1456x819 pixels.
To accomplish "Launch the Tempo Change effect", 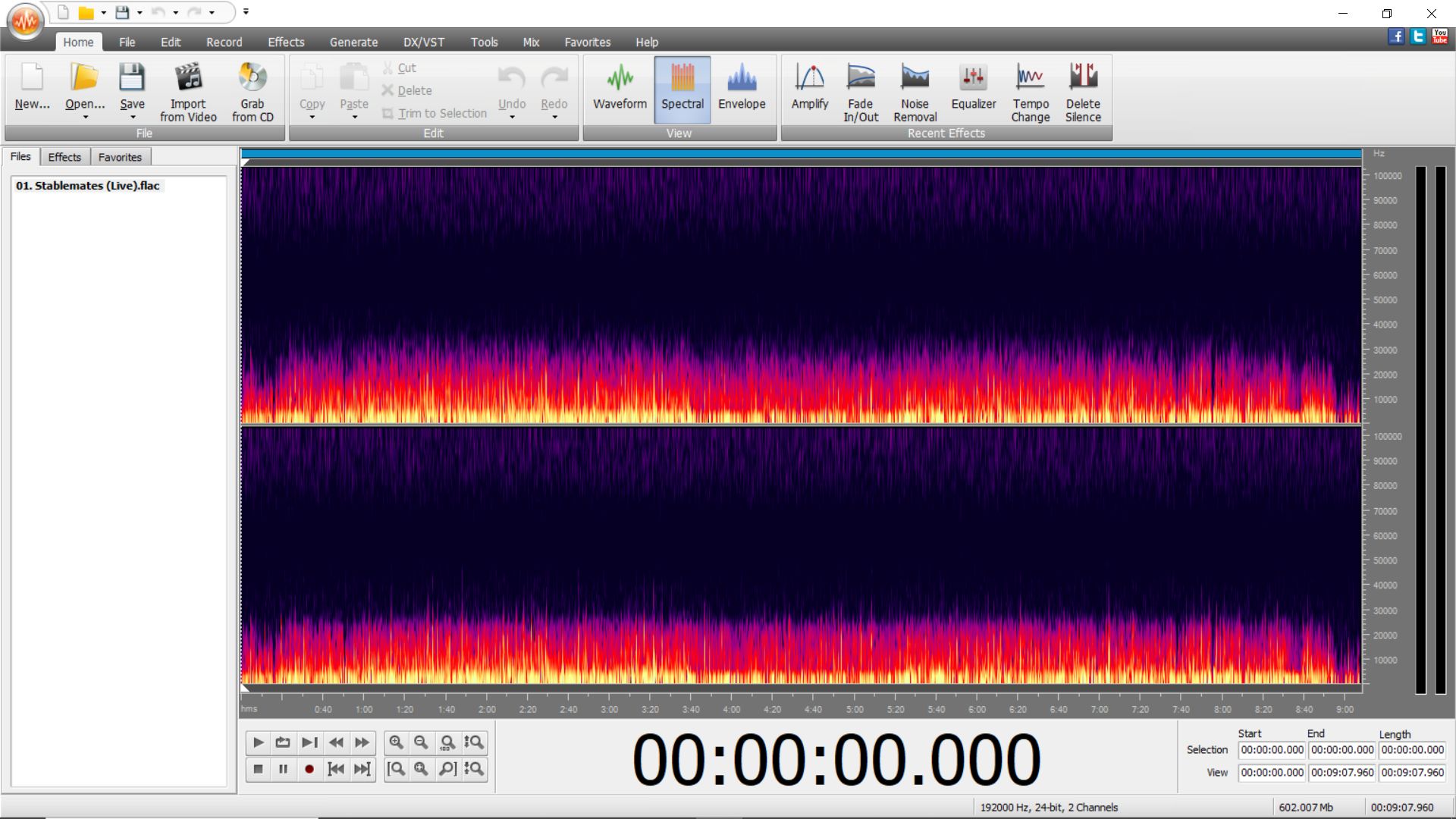I will pos(1030,92).
